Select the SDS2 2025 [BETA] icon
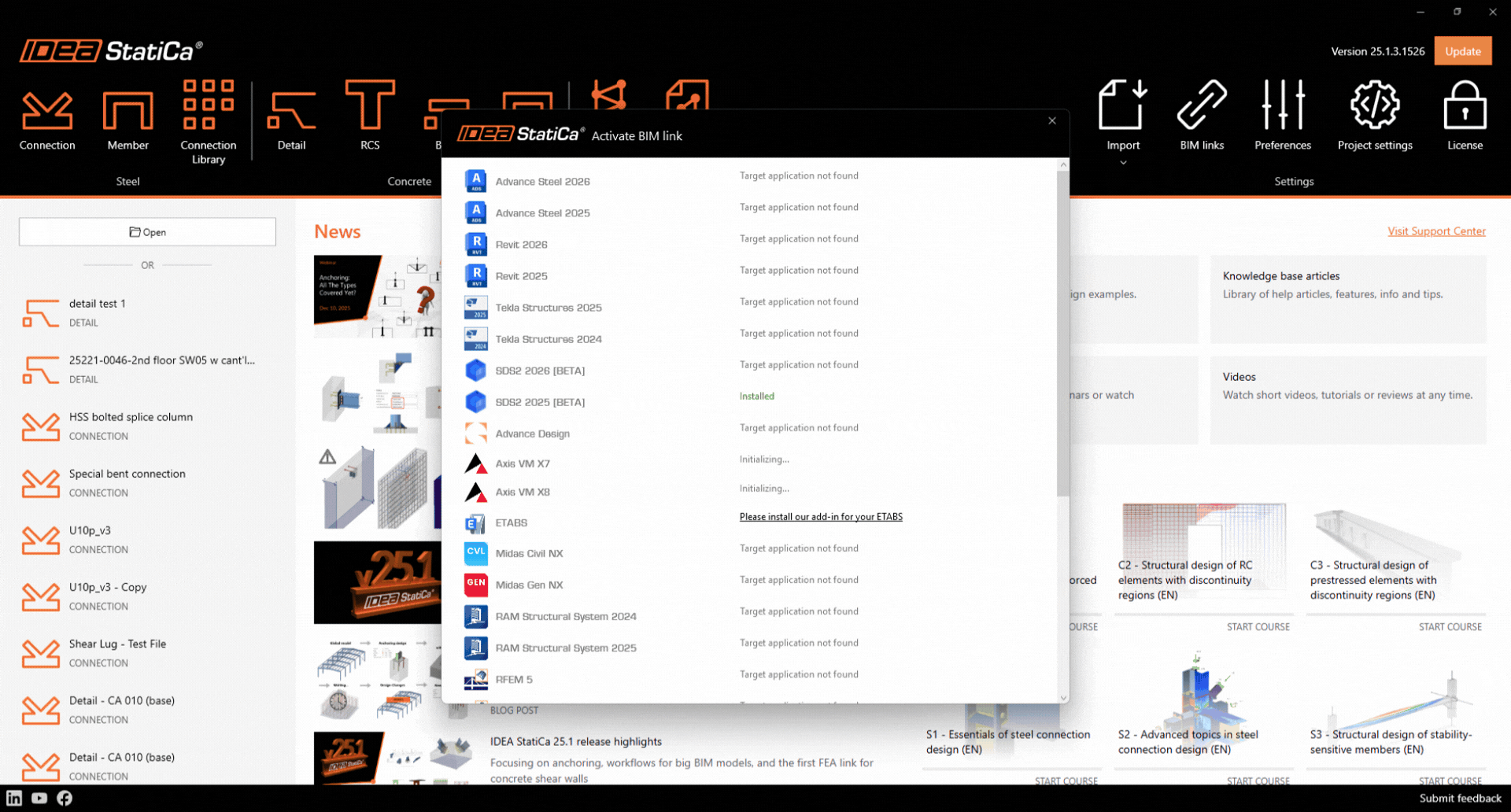Image resolution: width=1511 pixels, height=812 pixels. pos(475,401)
